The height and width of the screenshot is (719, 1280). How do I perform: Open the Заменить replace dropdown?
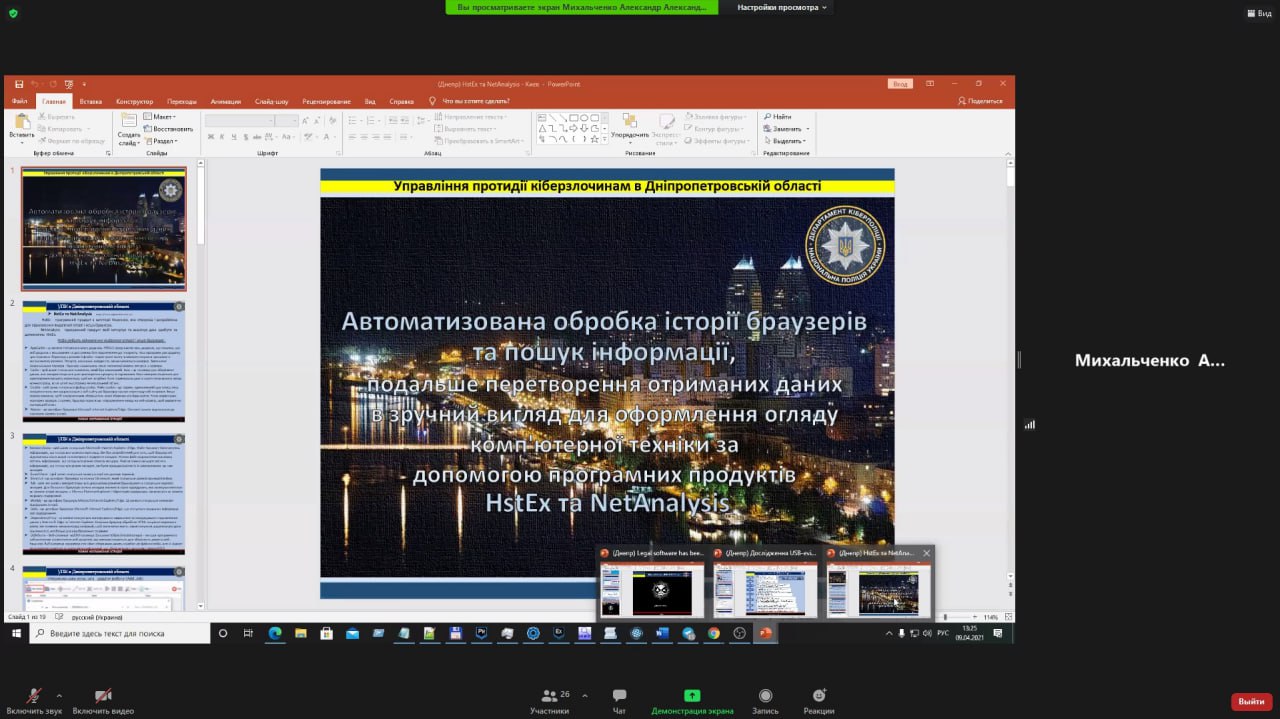pyautogui.click(x=787, y=129)
